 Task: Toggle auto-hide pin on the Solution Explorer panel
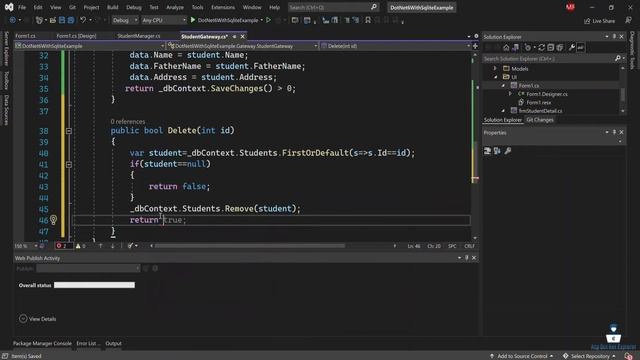614,36
